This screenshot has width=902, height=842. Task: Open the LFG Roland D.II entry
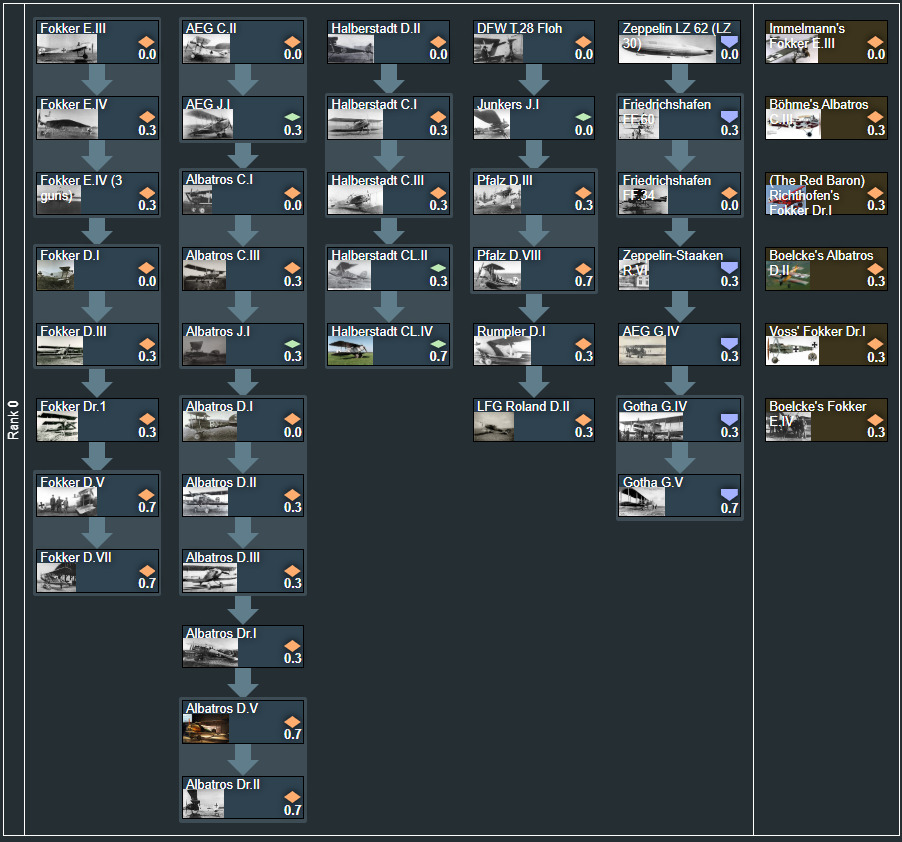coord(534,419)
